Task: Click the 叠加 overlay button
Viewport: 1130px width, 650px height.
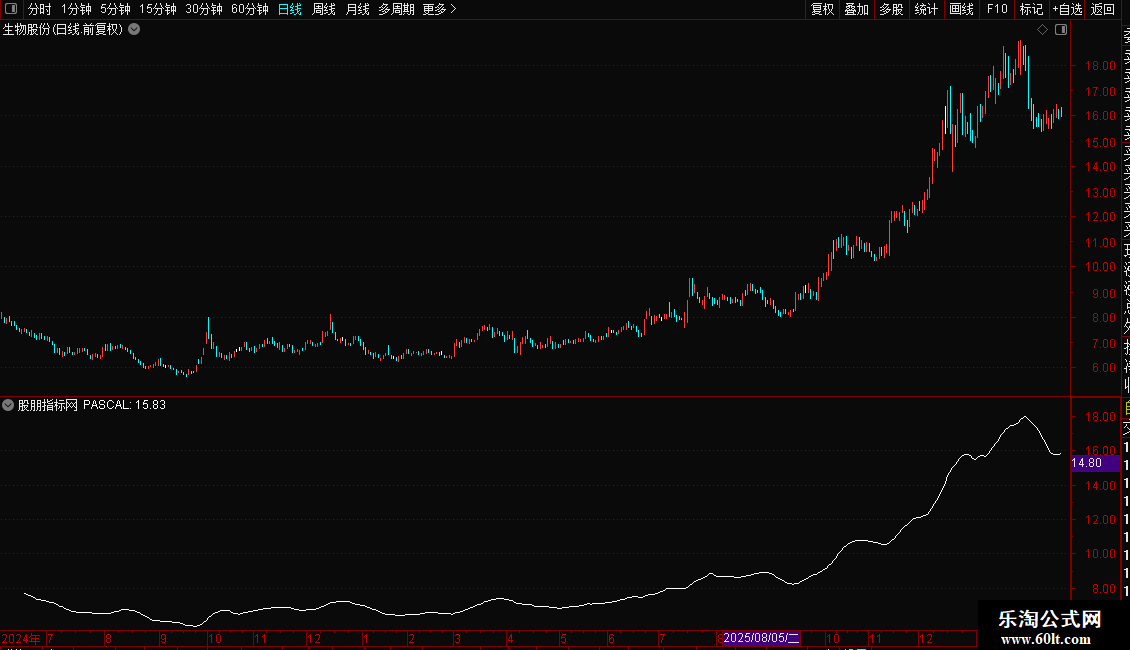Action: (857, 9)
